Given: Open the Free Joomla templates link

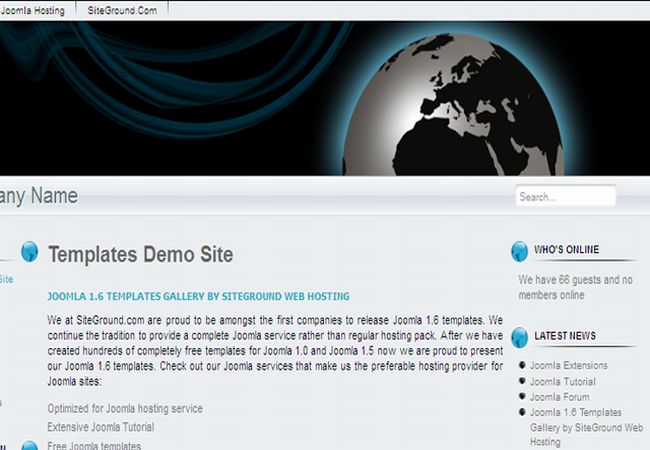Looking at the screenshot, I should tap(94, 445).
